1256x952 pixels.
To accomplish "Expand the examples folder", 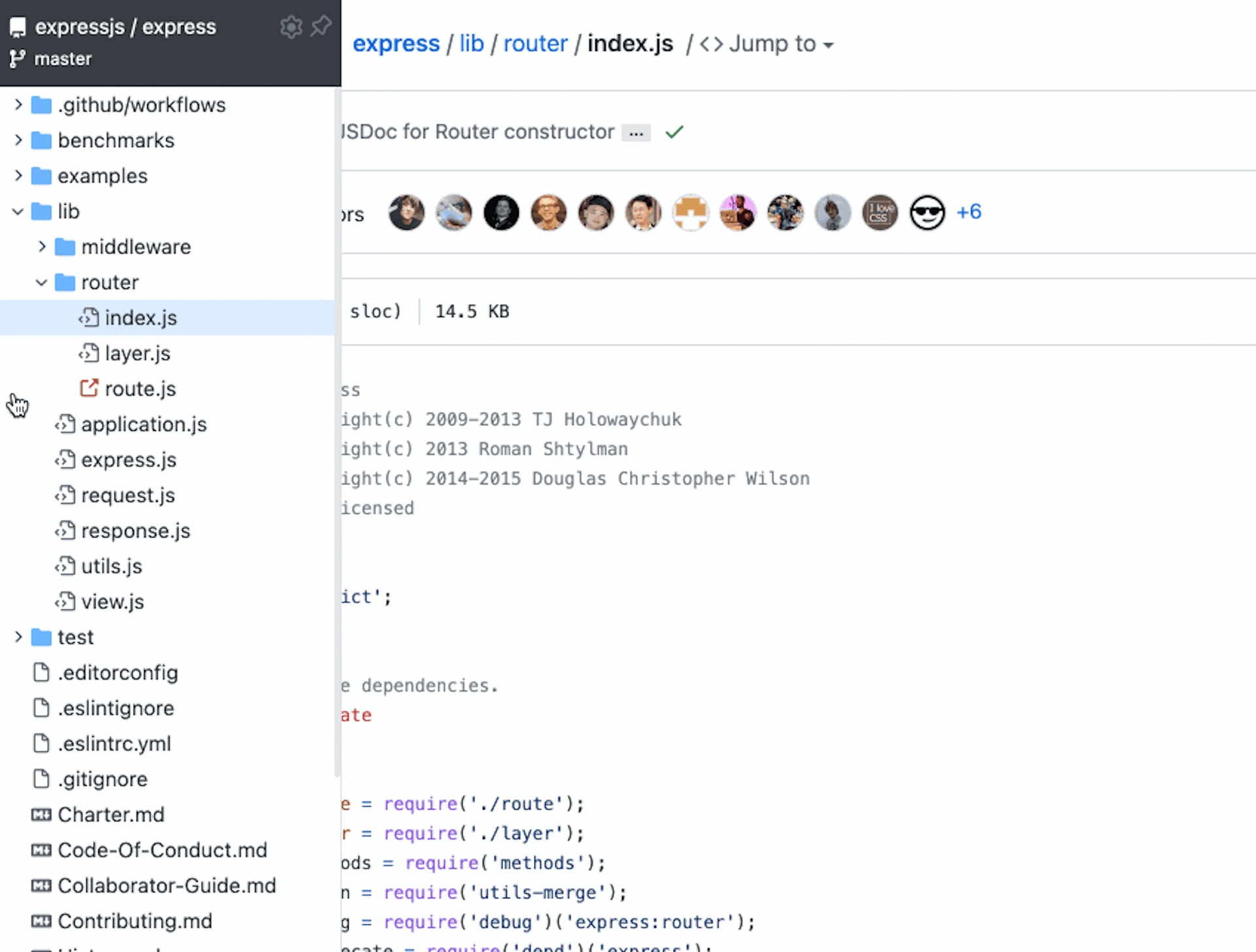I will pos(19,175).
